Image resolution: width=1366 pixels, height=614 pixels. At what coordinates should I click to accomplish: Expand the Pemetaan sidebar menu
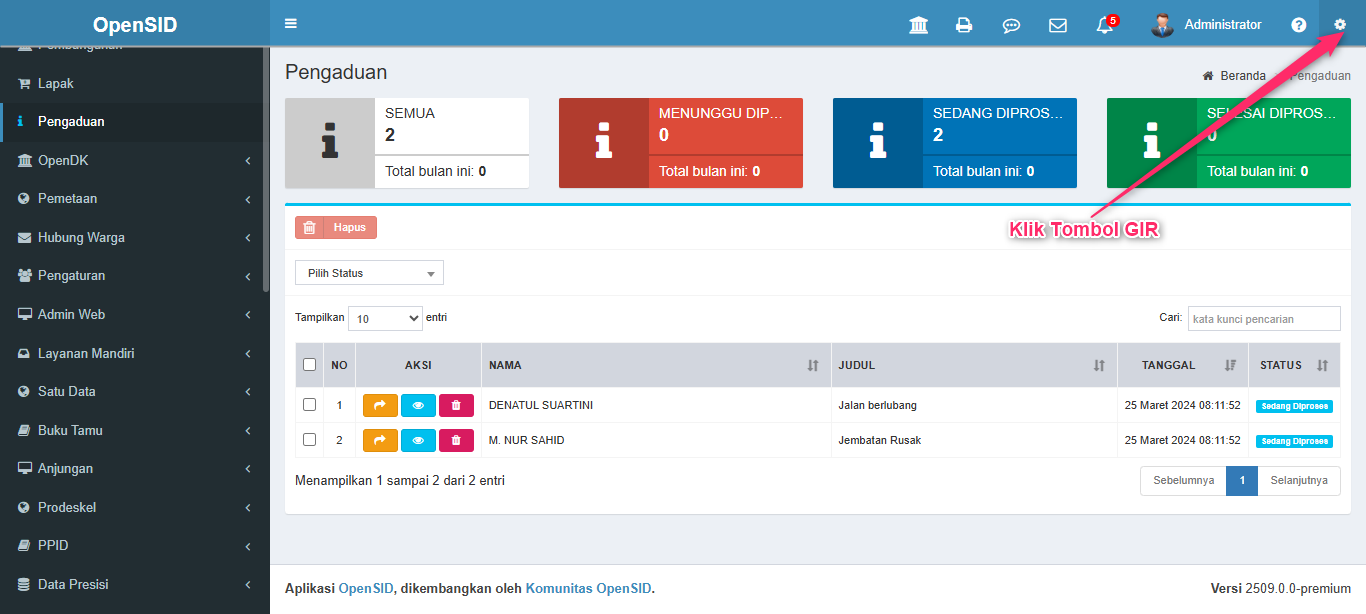coord(134,199)
